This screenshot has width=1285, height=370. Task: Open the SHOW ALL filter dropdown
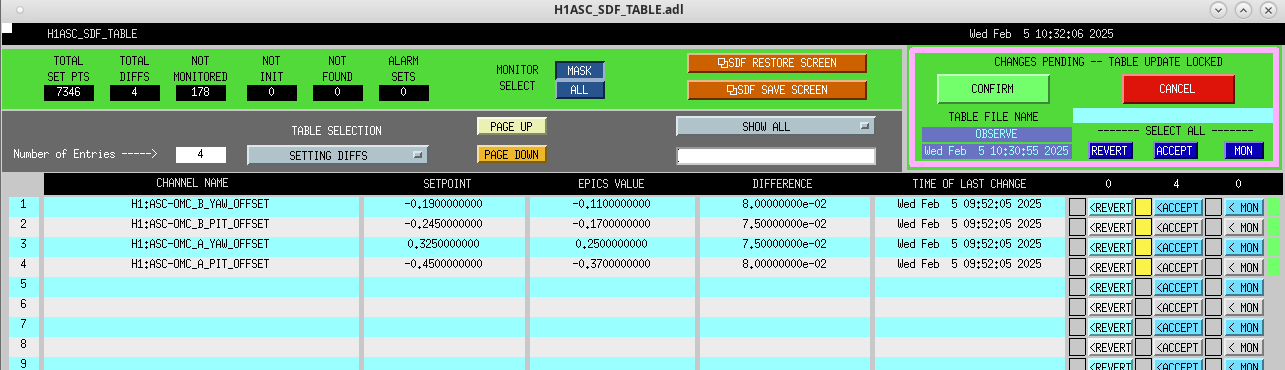776,126
